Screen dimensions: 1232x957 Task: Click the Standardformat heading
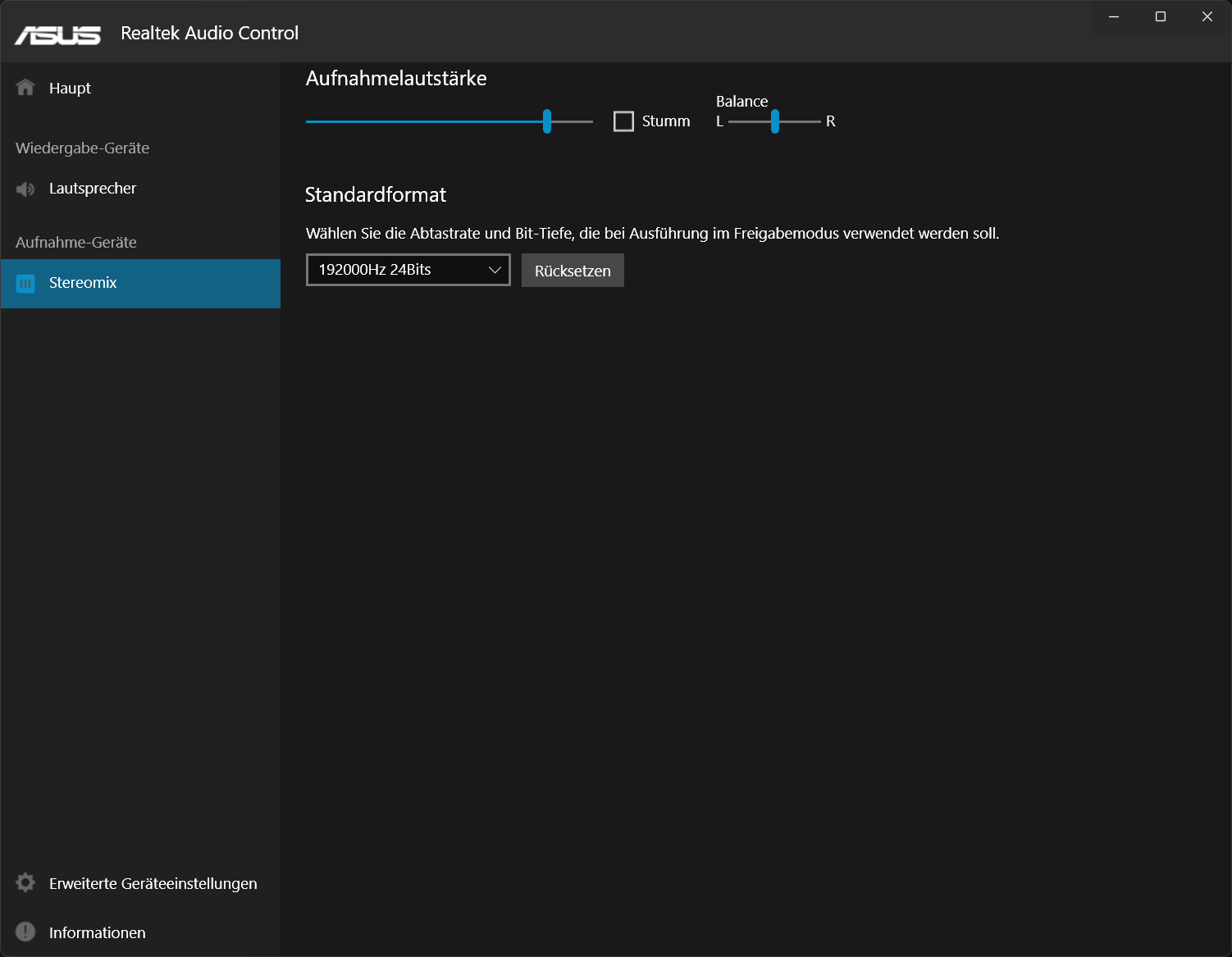[x=376, y=195]
